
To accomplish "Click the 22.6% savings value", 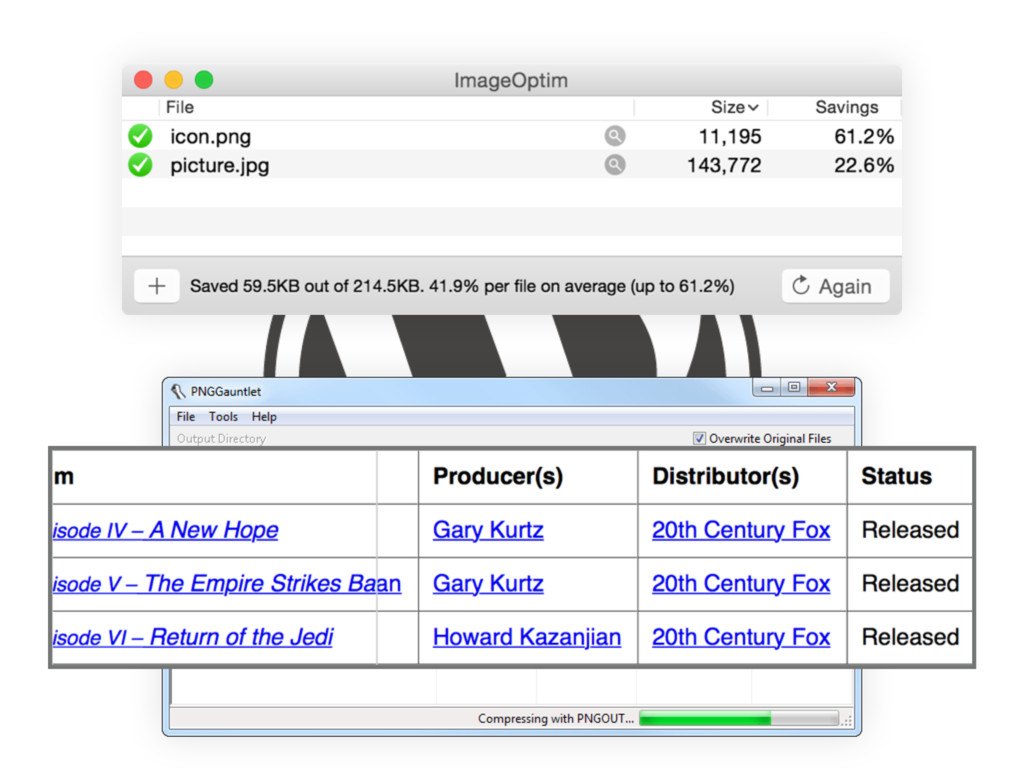I will pyautogui.click(x=863, y=165).
